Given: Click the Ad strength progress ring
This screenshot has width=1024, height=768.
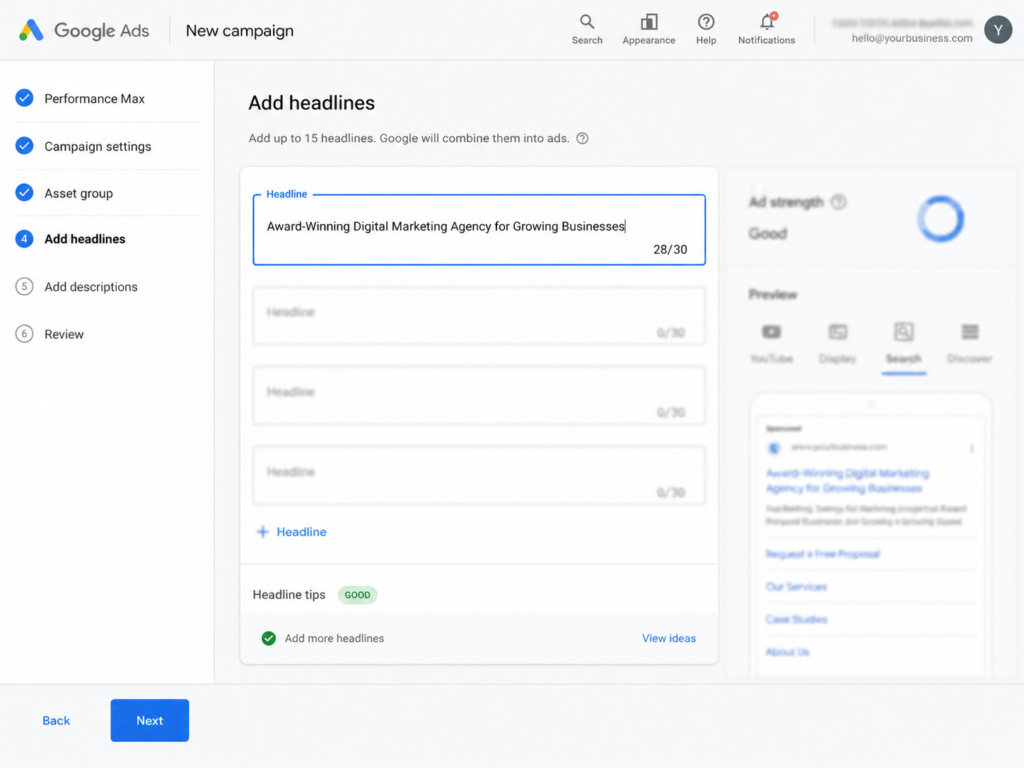Looking at the screenshot, I should coord(940,219).
